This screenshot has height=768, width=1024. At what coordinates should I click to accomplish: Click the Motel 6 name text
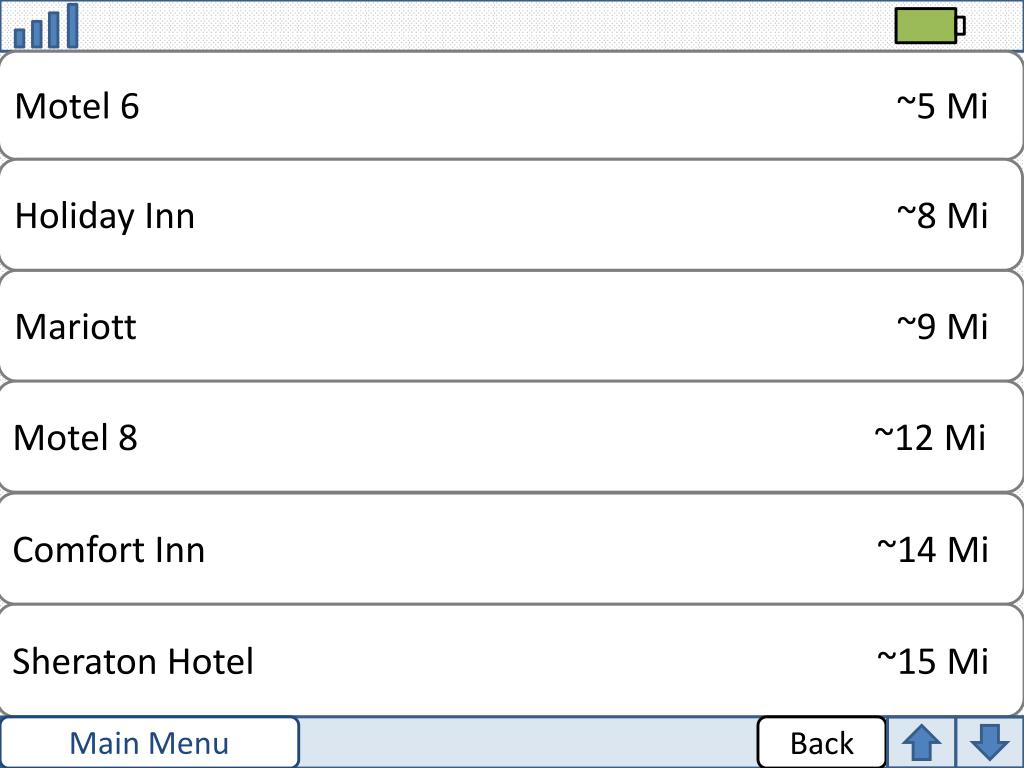77,106
